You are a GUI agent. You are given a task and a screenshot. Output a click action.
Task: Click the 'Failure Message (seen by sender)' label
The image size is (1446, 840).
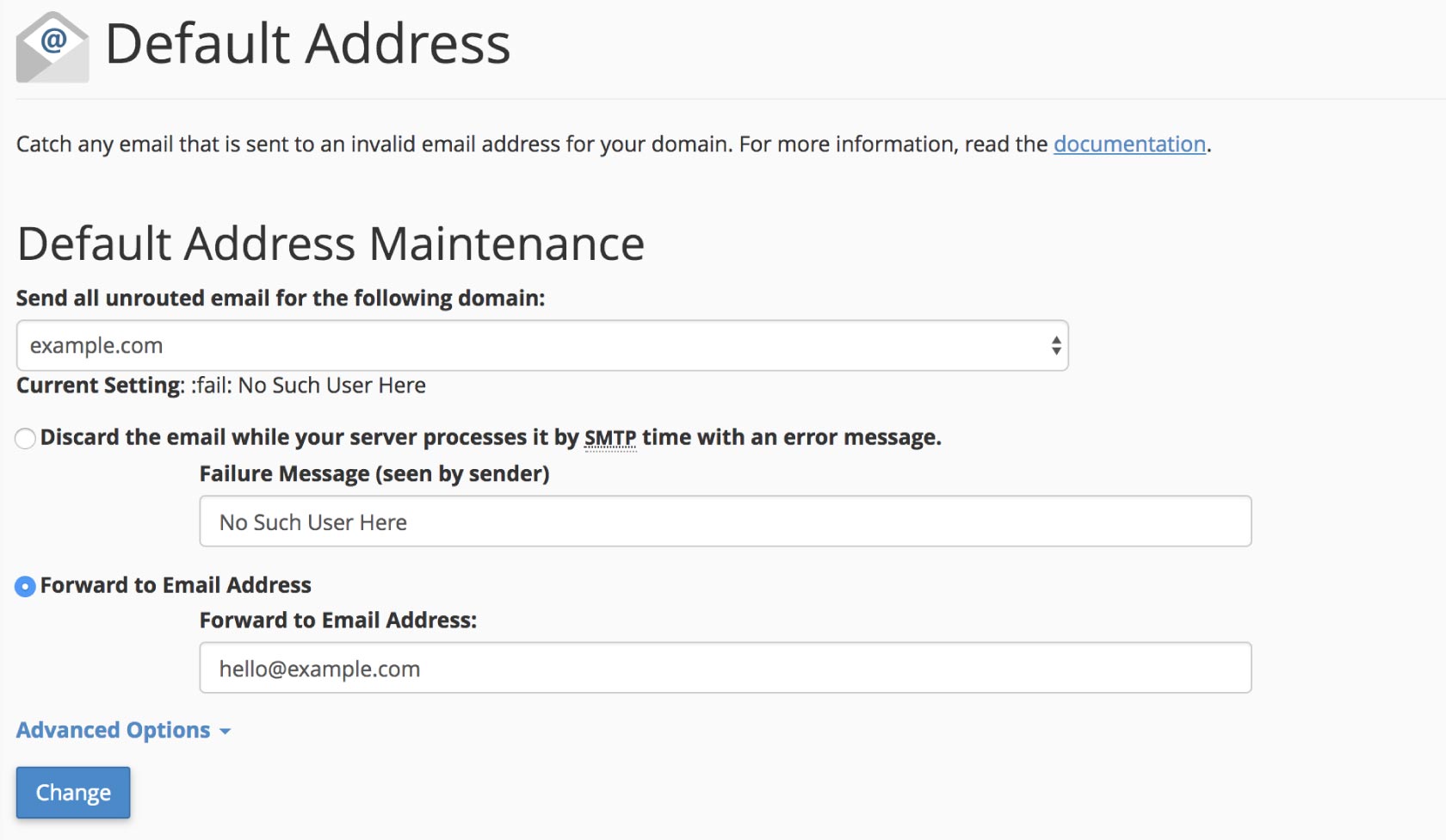374,474
